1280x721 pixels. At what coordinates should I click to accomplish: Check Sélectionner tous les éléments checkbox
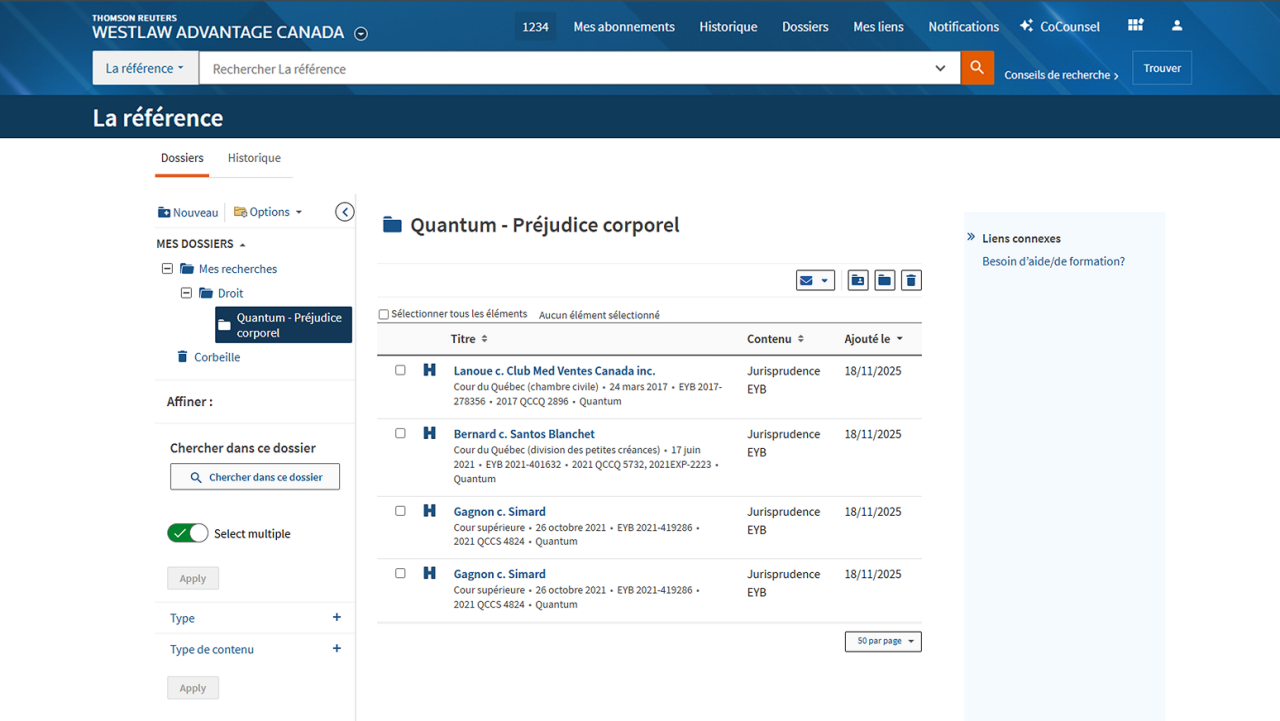[383, 315]
